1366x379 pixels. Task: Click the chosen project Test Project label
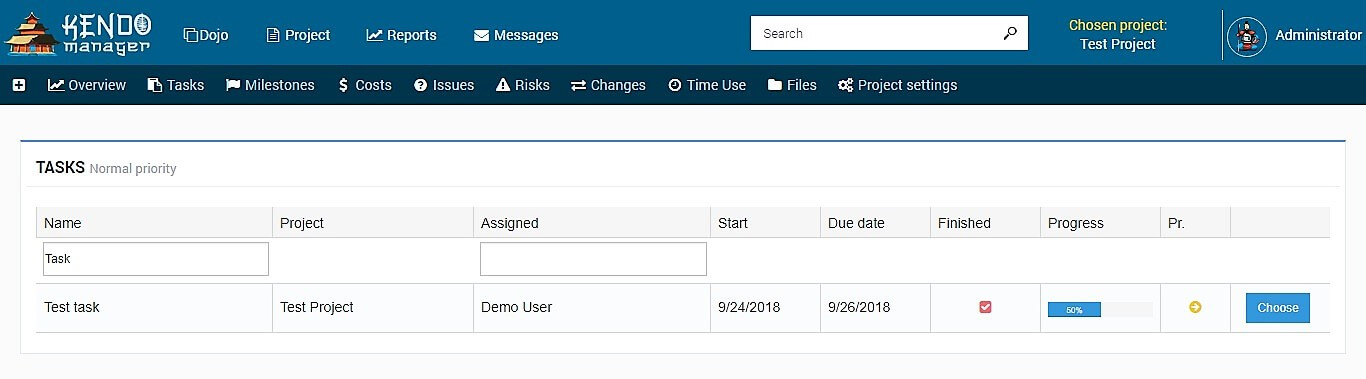click(x=1118, y=44)
